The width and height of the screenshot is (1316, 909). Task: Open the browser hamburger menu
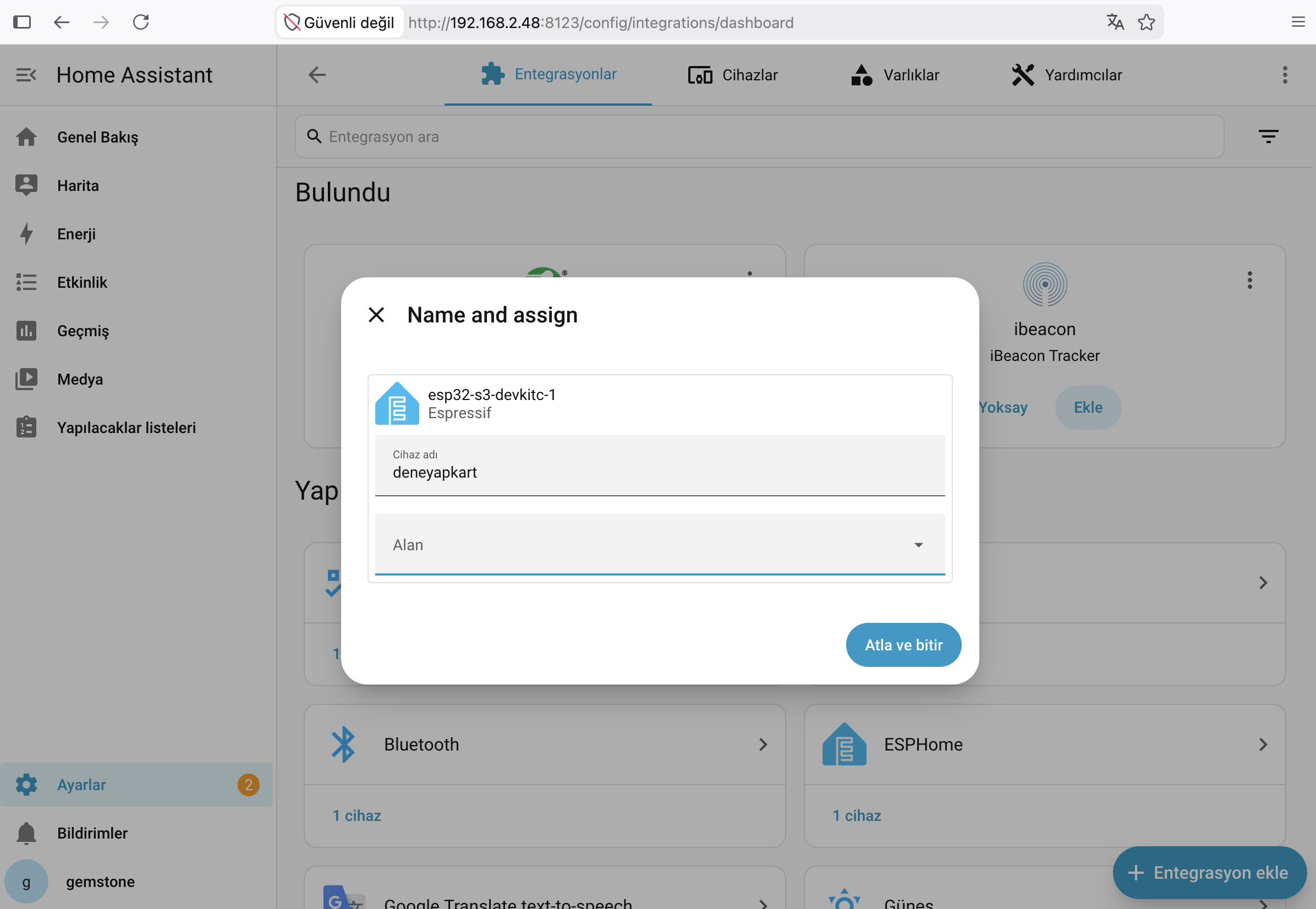(x=1298, y=22)
